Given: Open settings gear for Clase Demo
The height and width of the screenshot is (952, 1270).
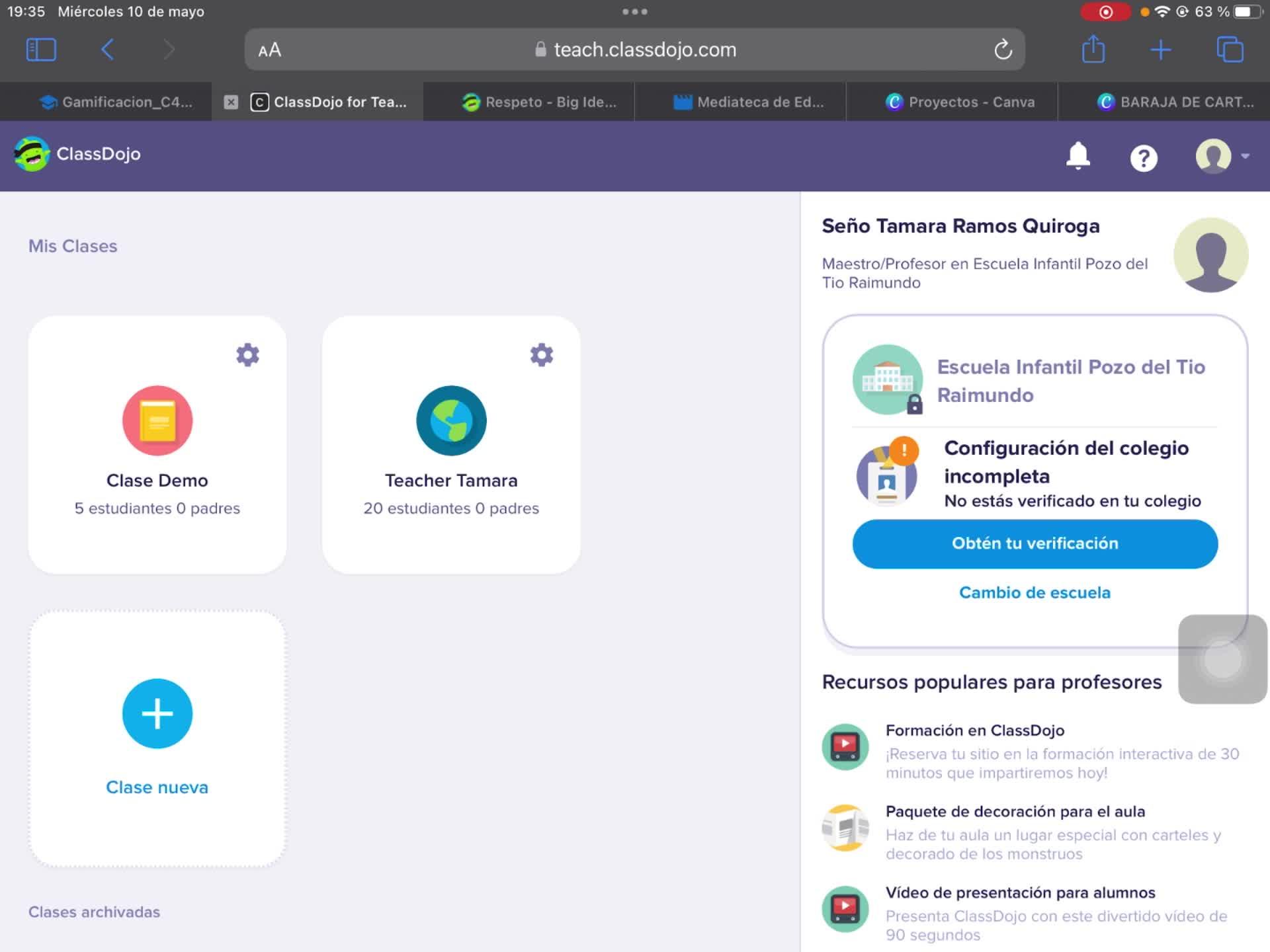Looking at the screenshot, I should (x=247, y=355).
